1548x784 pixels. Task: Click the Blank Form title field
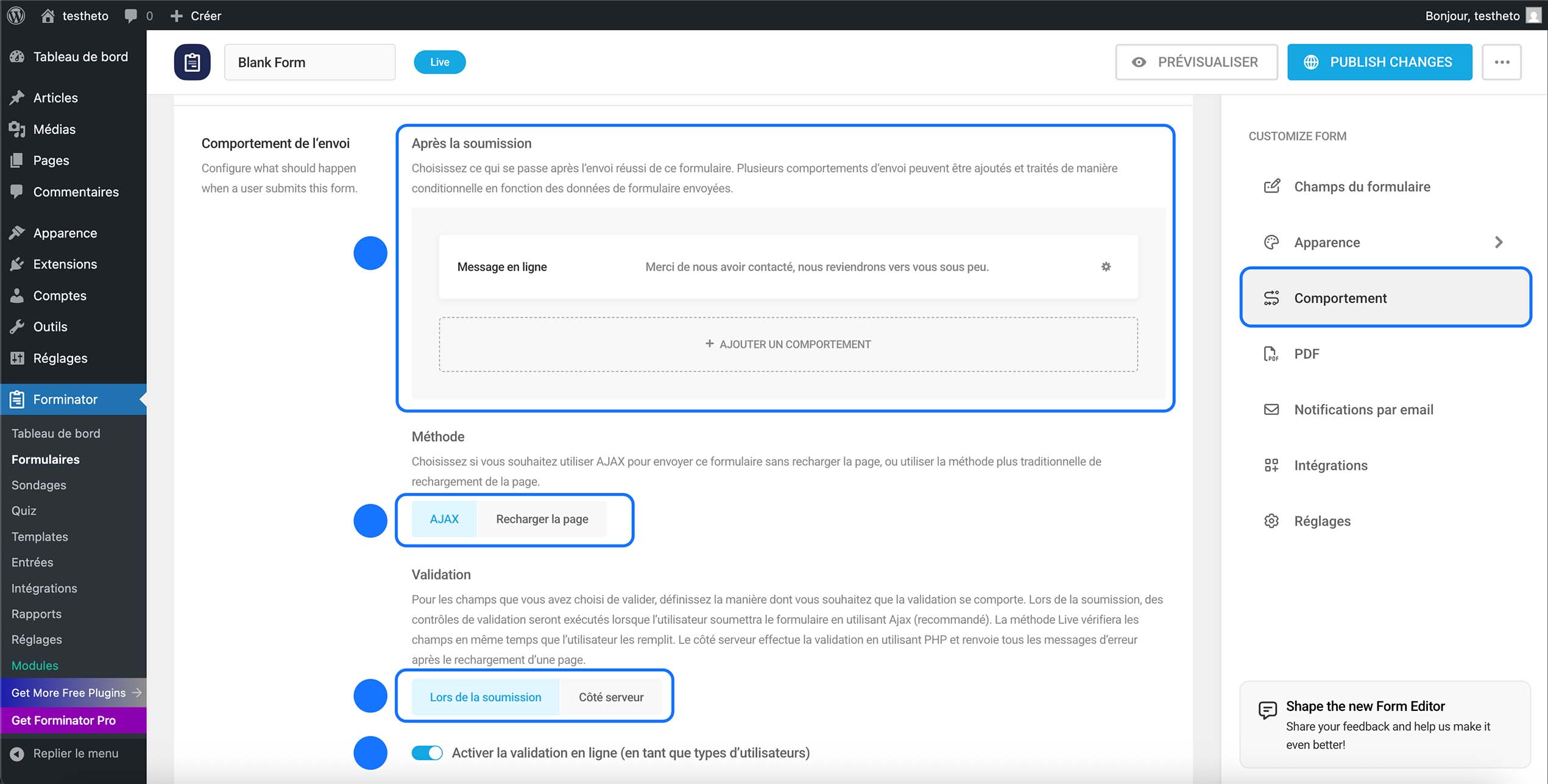coord(309,62)
